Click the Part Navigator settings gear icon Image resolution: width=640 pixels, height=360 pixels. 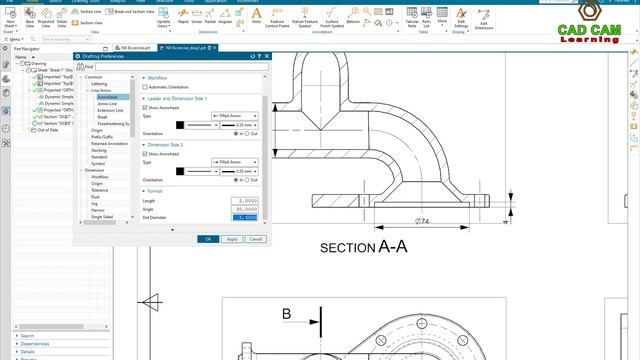click(5, 49)
